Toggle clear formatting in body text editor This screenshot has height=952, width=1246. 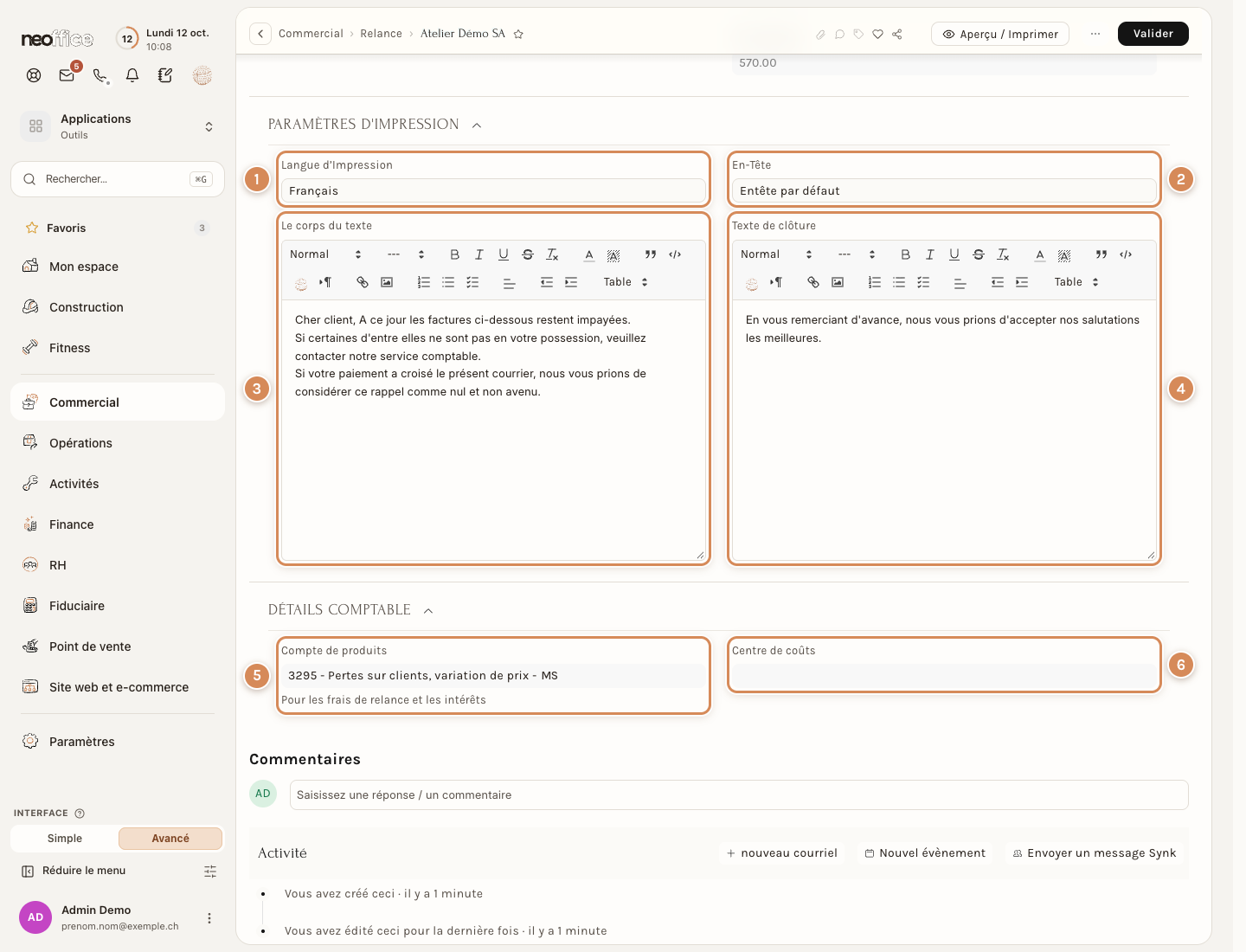tap(552, 254)
